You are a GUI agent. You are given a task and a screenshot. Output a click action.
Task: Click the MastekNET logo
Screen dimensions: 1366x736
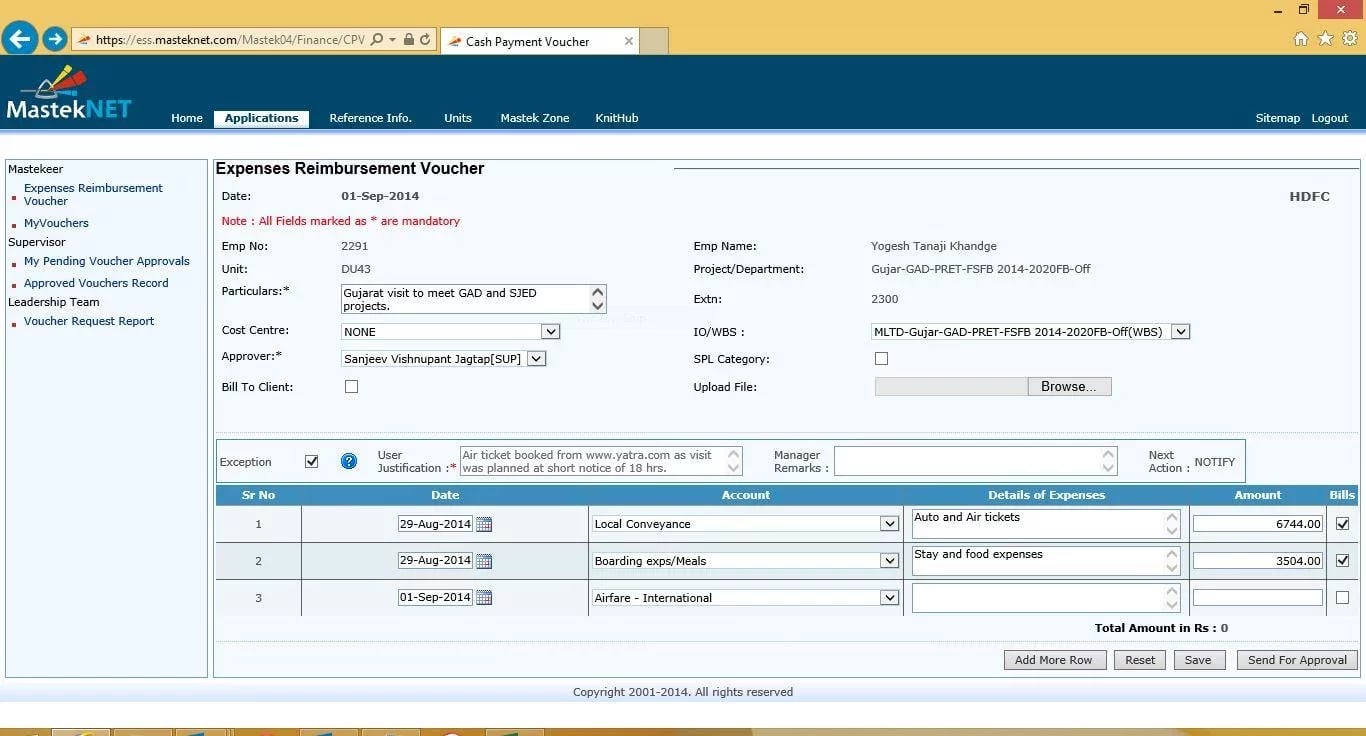point(68,94)
